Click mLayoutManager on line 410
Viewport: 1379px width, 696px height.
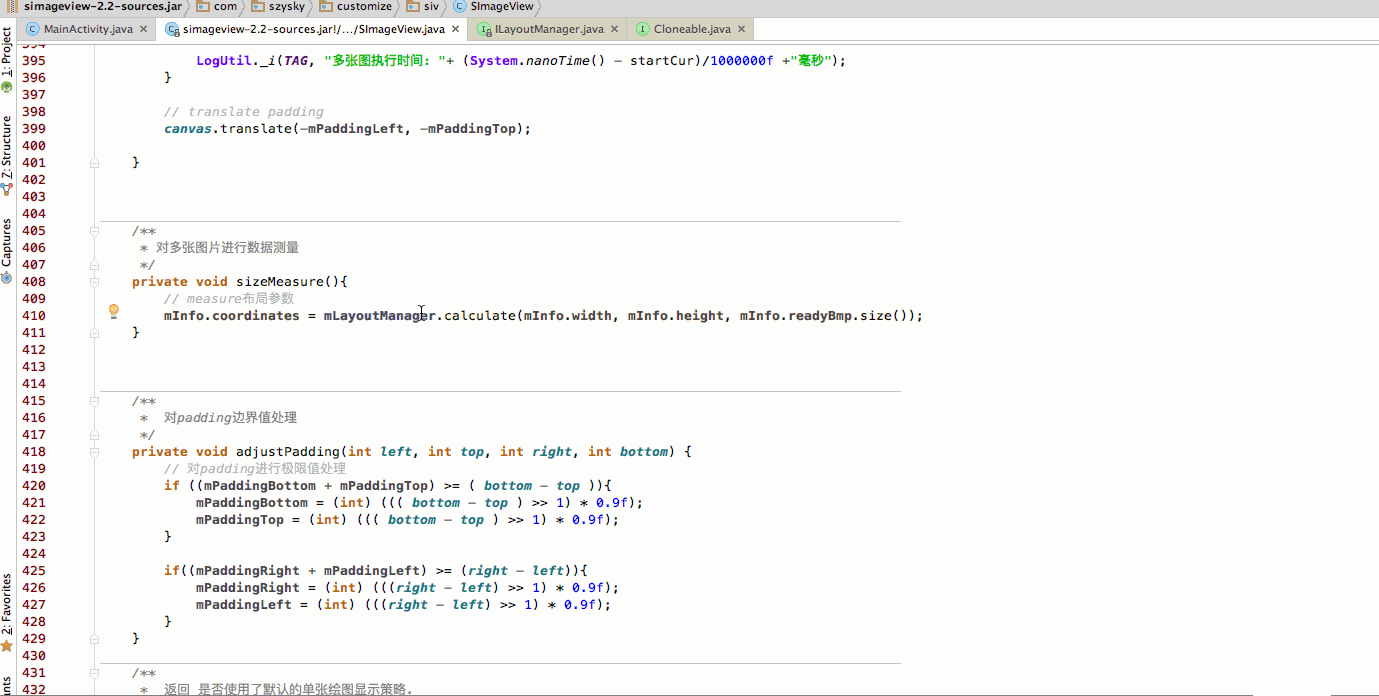click(380, 316)
